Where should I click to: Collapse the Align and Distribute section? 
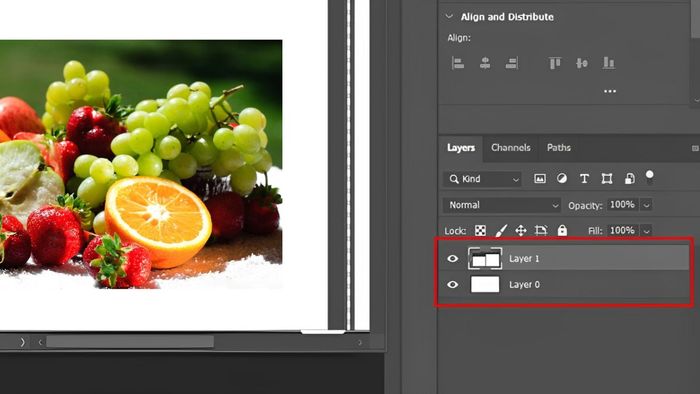449,17
